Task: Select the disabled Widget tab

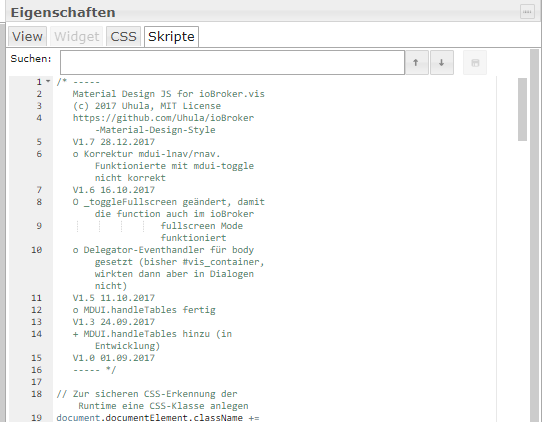Action: (x=77, y=36)
